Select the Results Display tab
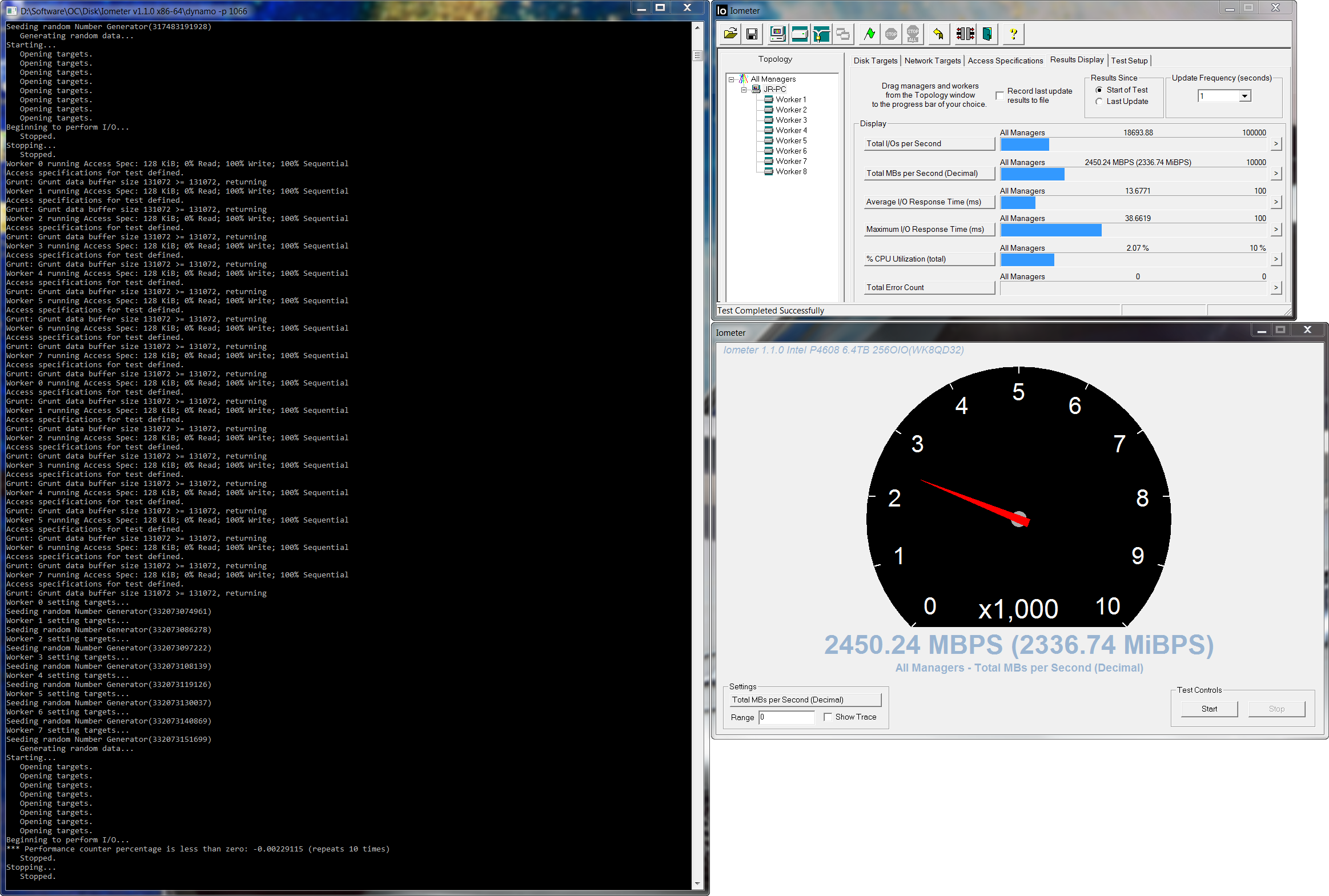The image size is (1329, 896). 1077,59
